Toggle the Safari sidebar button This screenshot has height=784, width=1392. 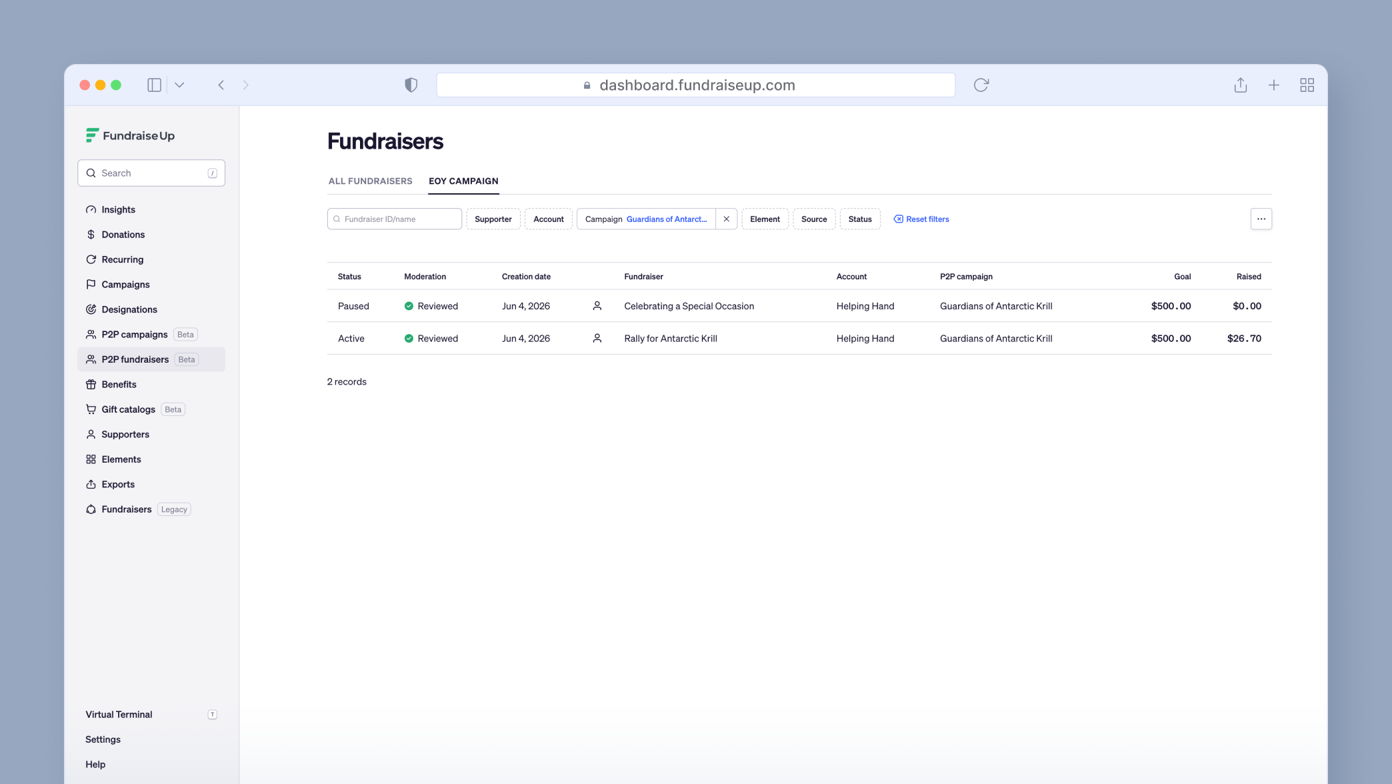pyautogui.click(x=154, y=85)
